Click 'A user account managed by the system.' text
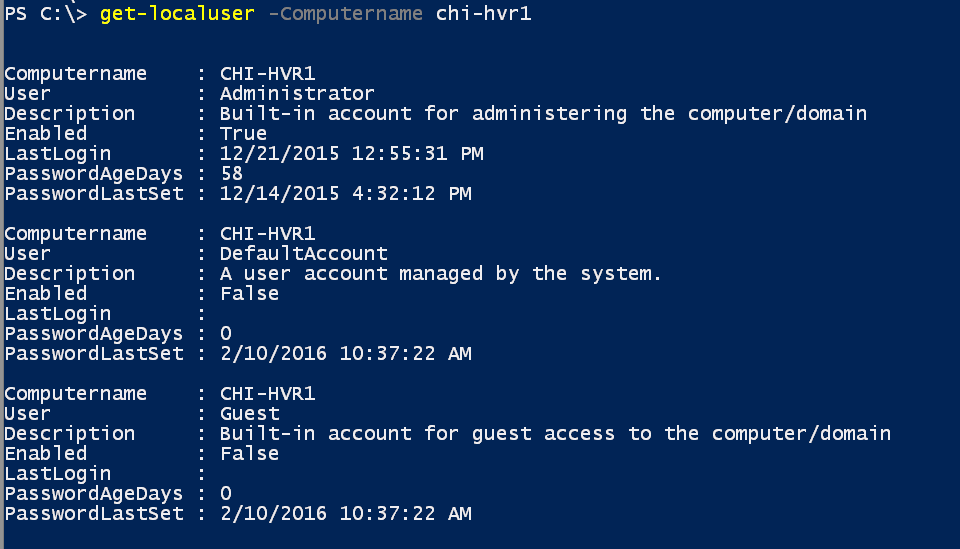Viewport: 960px width, 549px height. [x=440, y=274]
